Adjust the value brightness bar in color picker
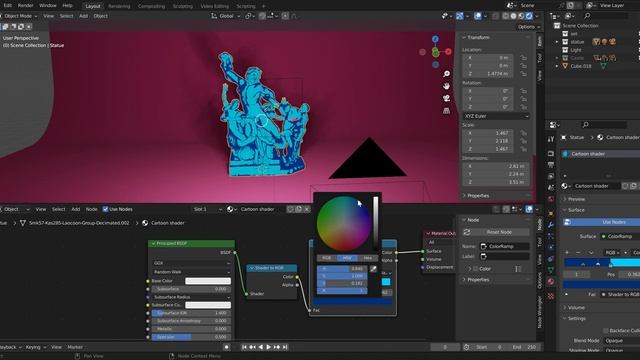 [x=375, y=223]
